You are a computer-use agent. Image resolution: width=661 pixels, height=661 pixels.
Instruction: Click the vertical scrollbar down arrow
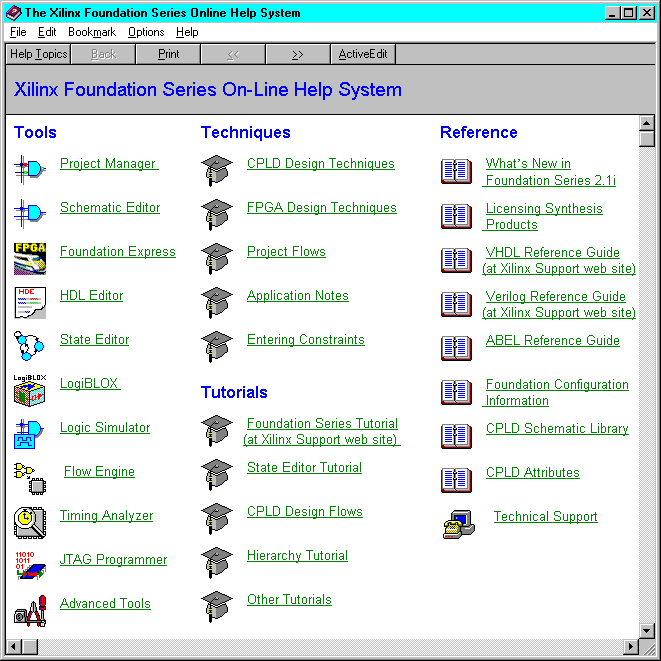point(647,630)
